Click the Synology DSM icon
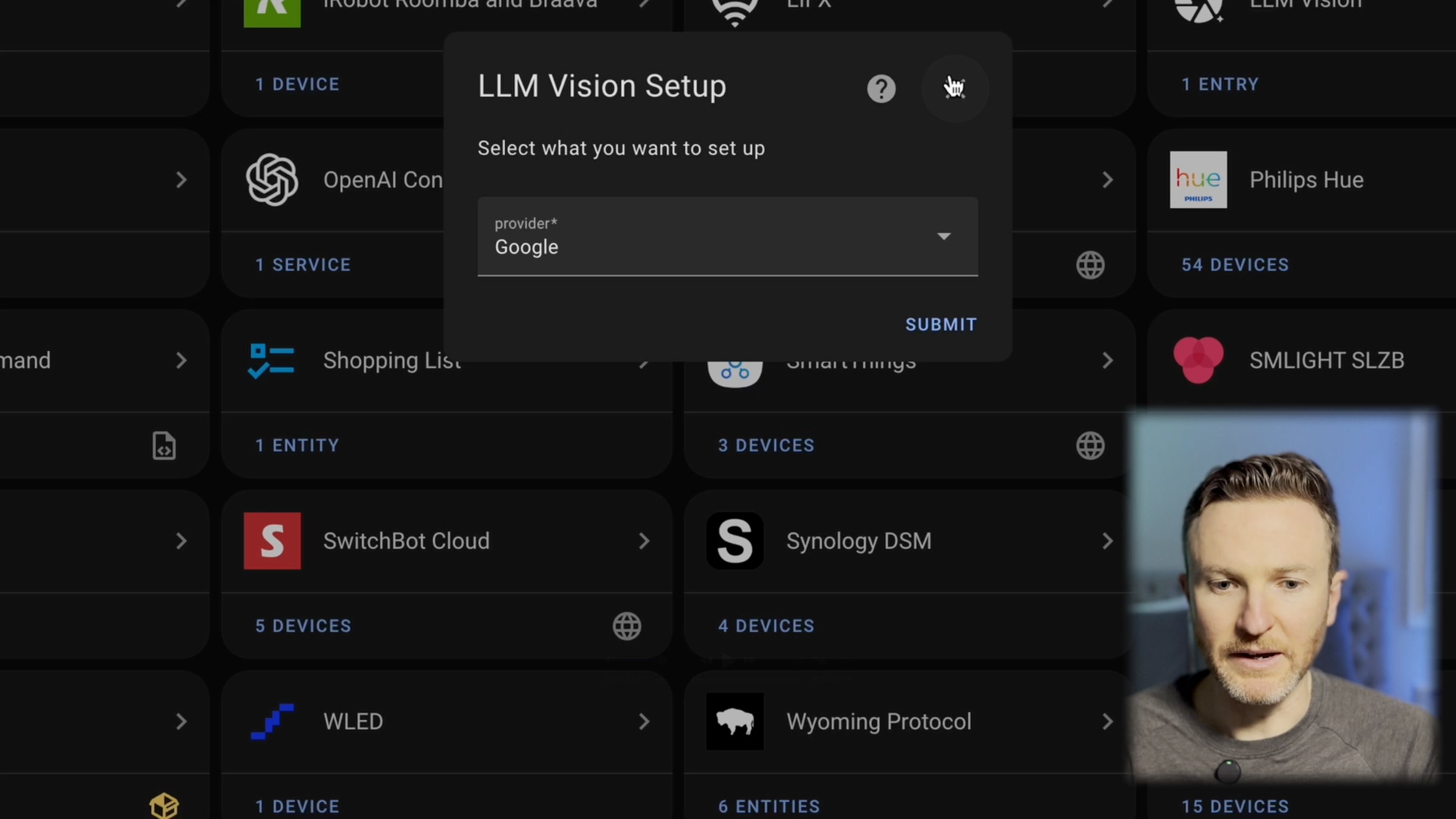The width and height of the screenshot is (1456, 819). pos(735,541)
